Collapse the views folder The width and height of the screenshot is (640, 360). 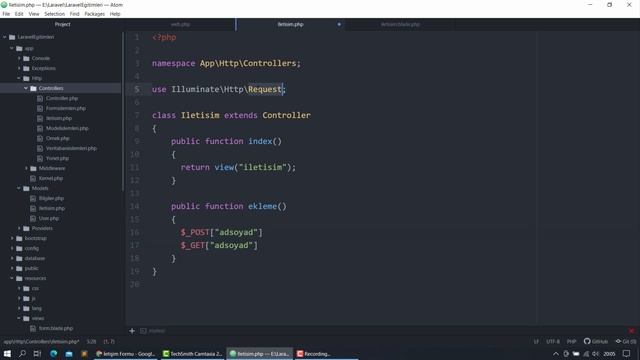coord(19,318)
